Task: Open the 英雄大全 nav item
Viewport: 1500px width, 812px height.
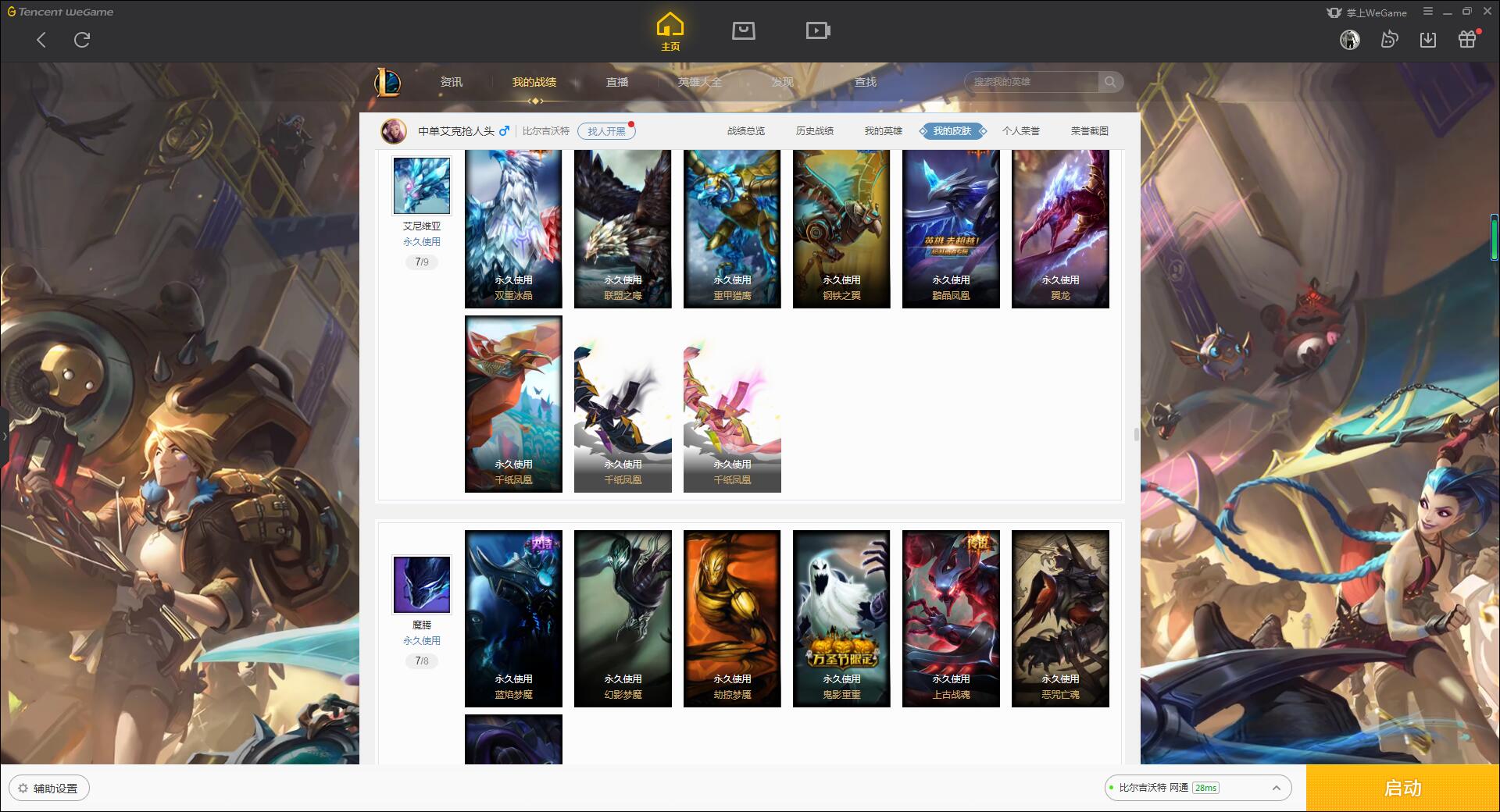Action: pyautogui.click(x=700, y=82)
